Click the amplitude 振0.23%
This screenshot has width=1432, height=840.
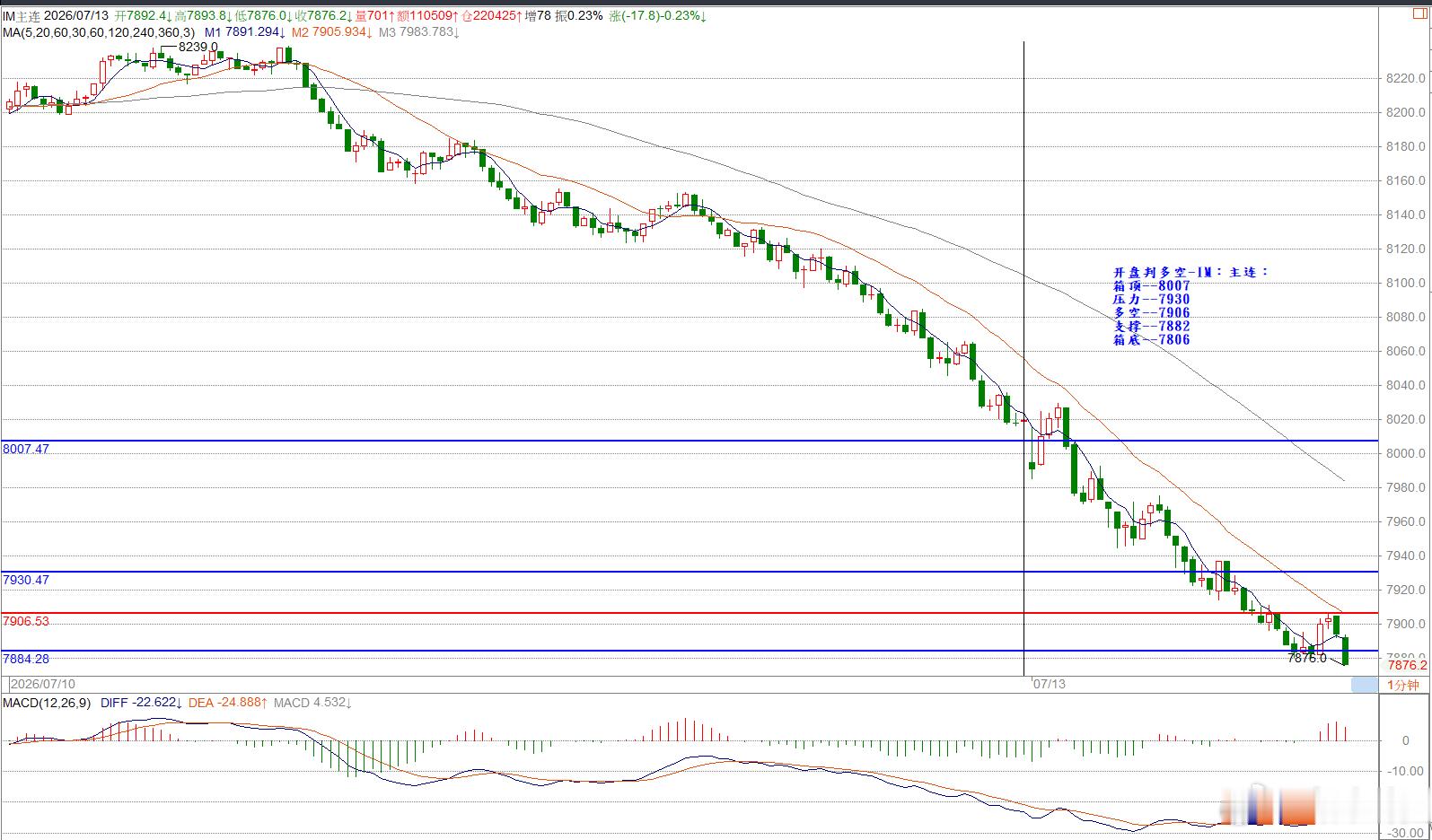click(578, 16)
